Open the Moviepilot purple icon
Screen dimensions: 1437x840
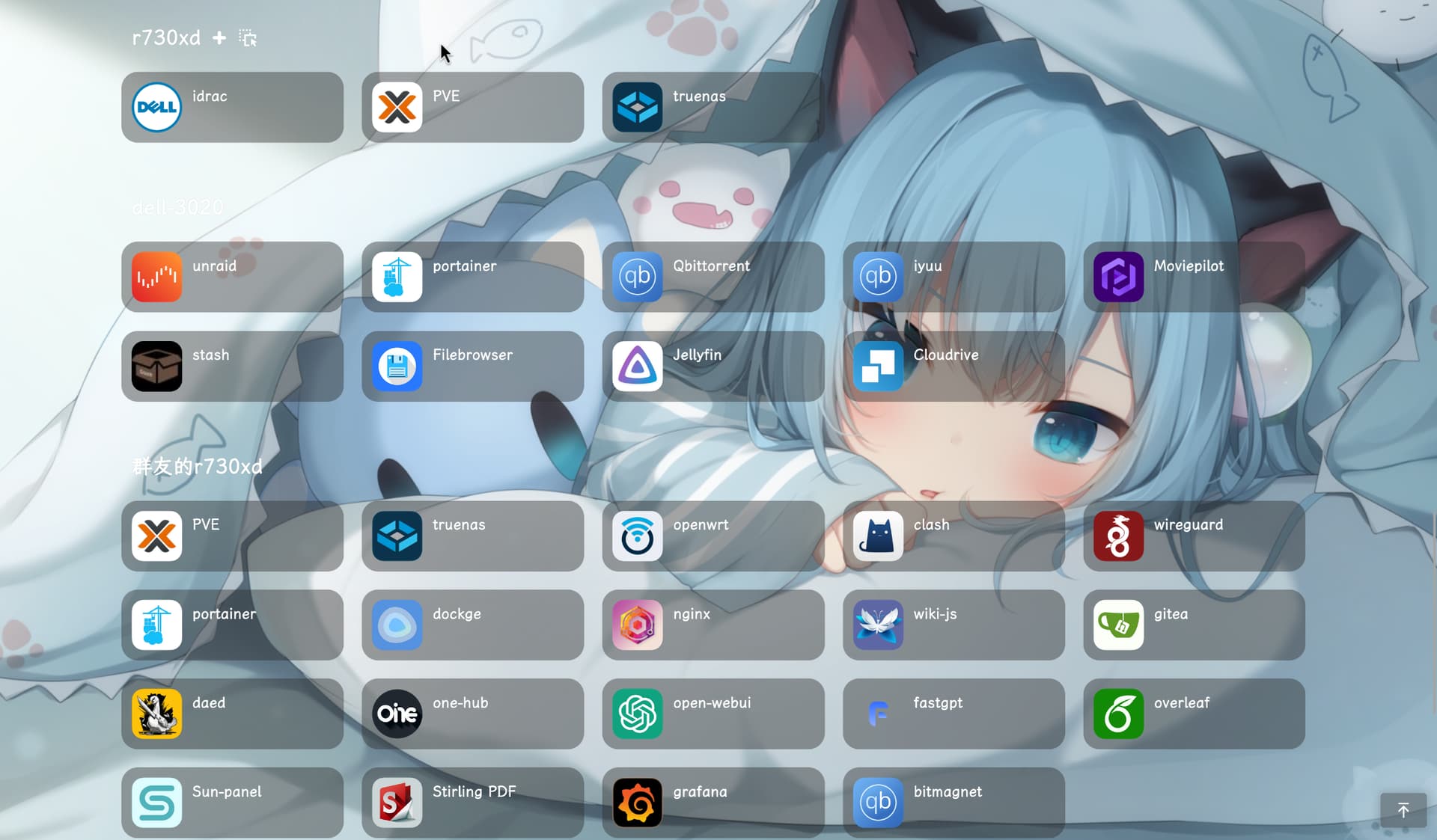(x=1118, y=277)
